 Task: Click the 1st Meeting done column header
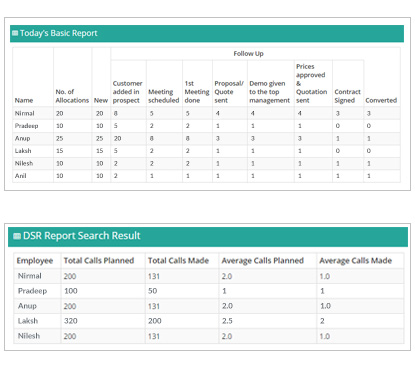click(197, 92)
